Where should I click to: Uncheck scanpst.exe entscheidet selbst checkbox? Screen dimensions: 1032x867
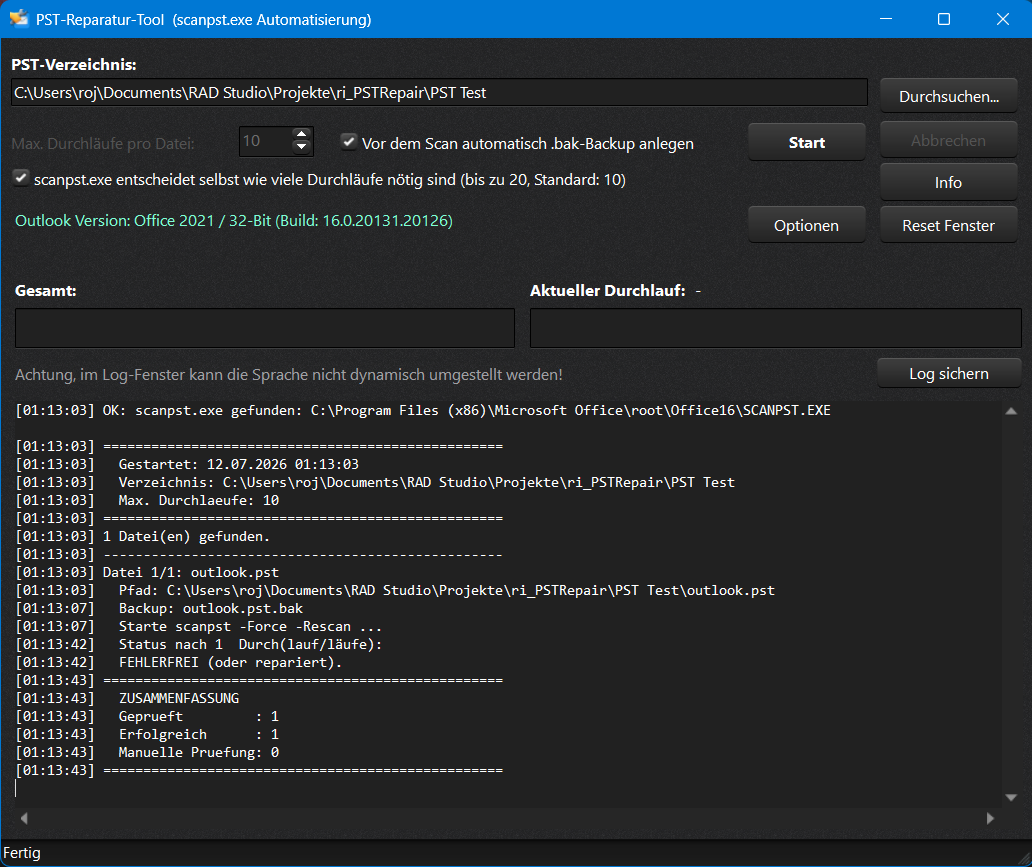click(x=21, y=178)
